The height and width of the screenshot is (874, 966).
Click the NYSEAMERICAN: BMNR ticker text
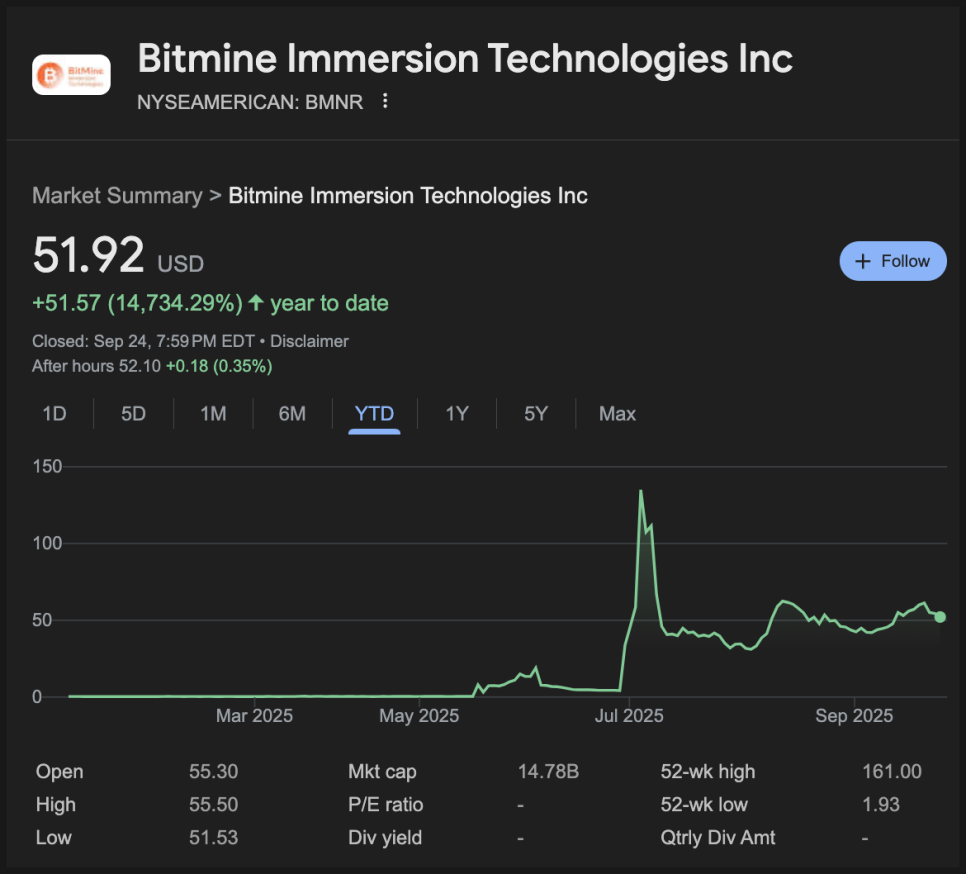click(x=250, y=102)
